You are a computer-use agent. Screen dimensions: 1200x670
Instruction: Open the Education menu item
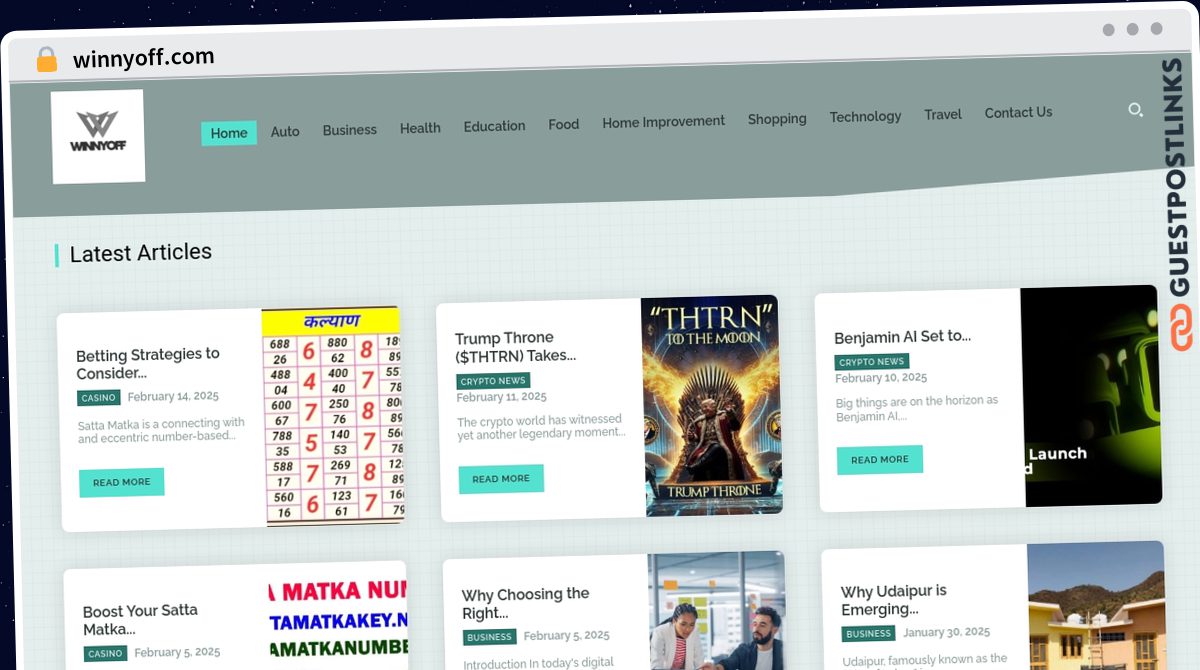tap(494, 126)
